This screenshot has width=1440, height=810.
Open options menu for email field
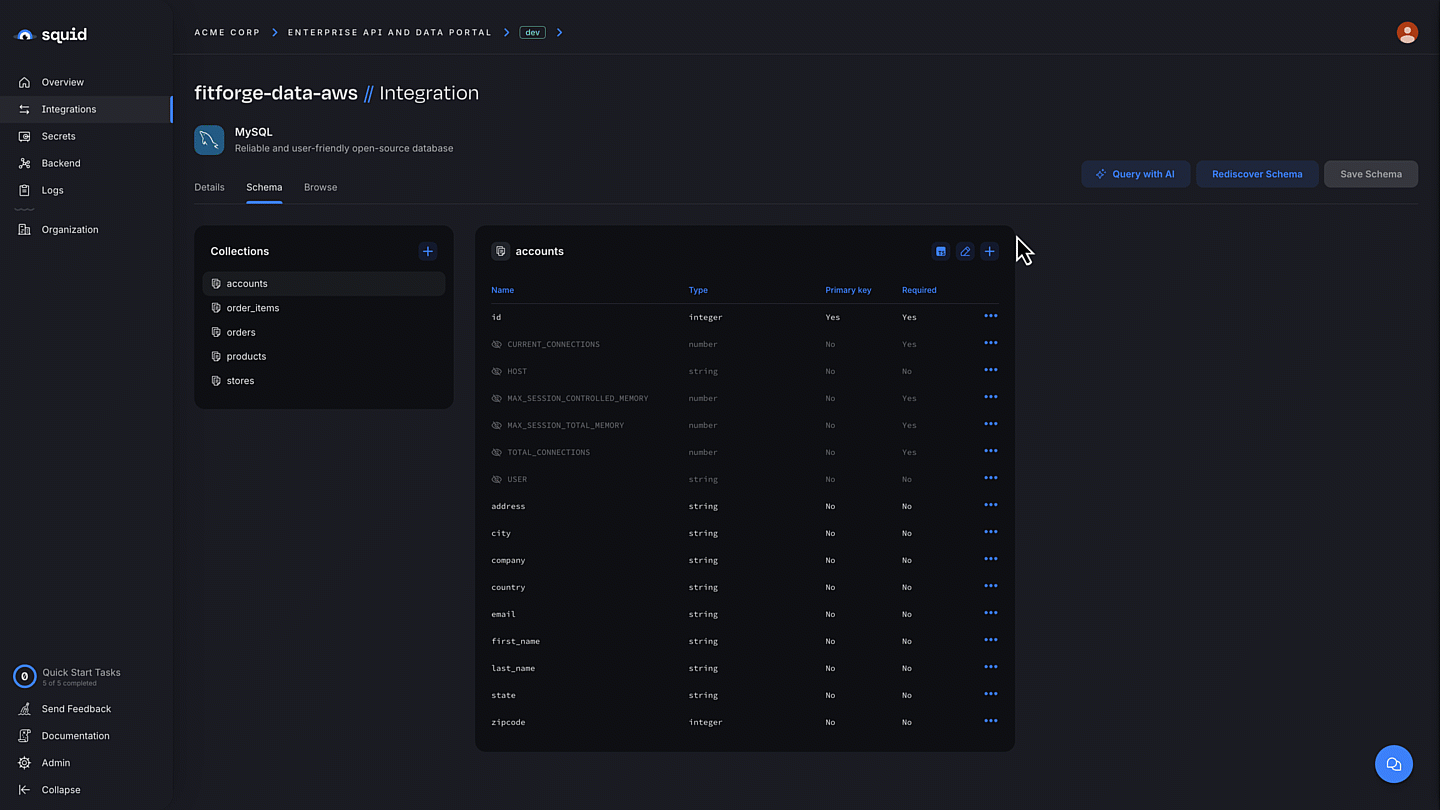pos(991,613)
